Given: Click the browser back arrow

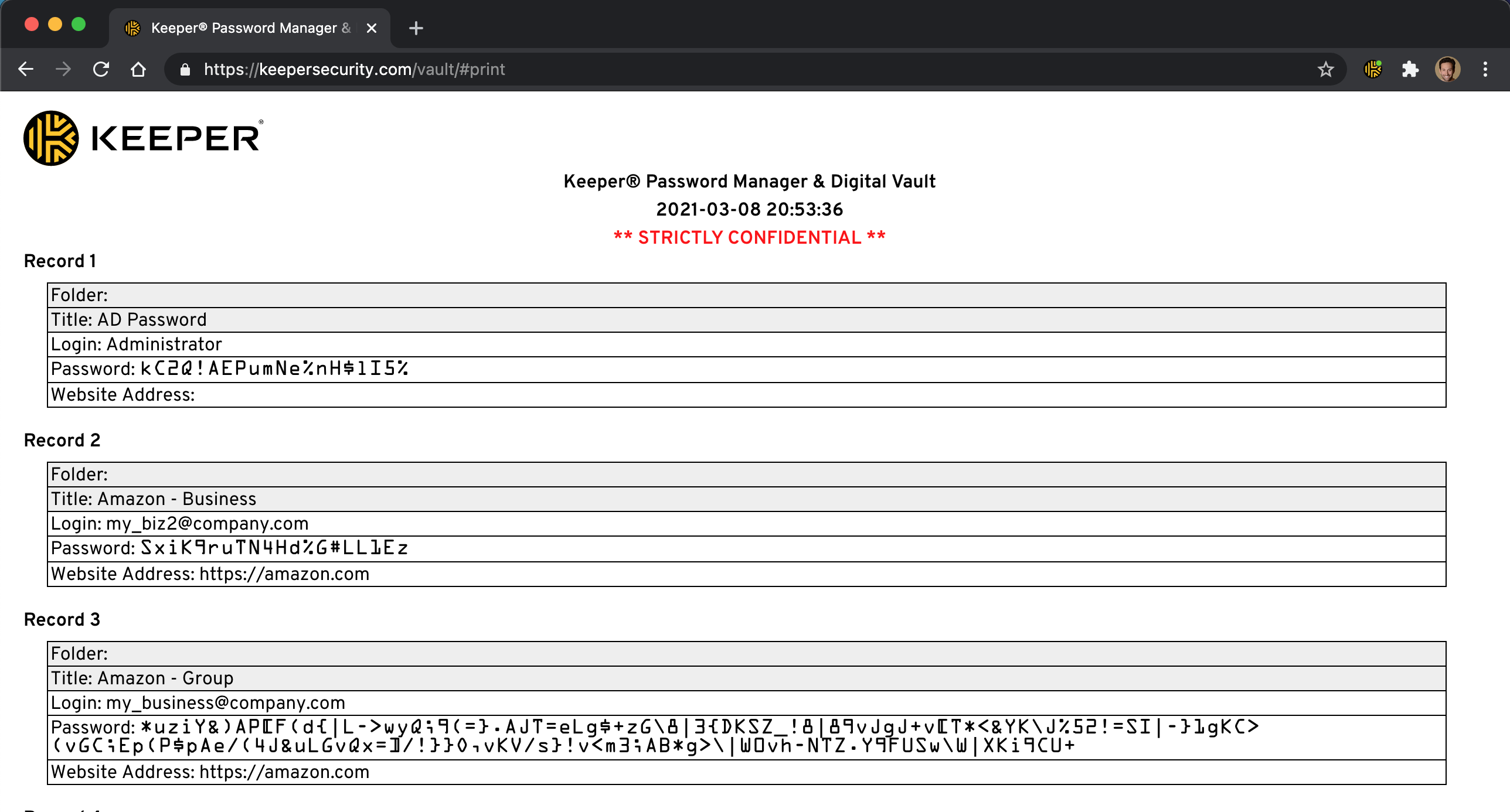Looking at the screenshot, I should 26,69.
